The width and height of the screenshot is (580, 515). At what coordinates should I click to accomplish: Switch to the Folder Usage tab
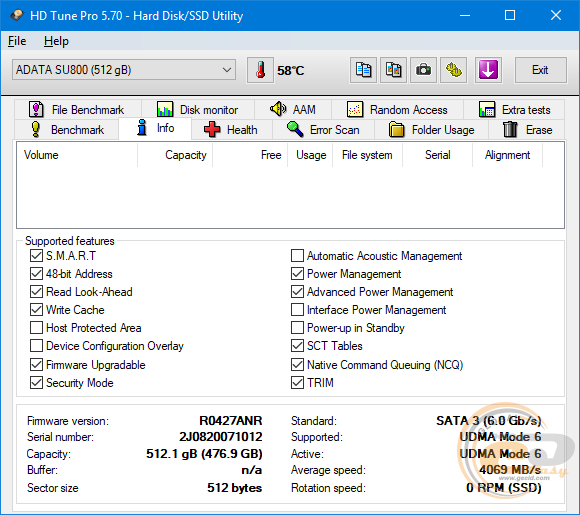coord(432,130)
